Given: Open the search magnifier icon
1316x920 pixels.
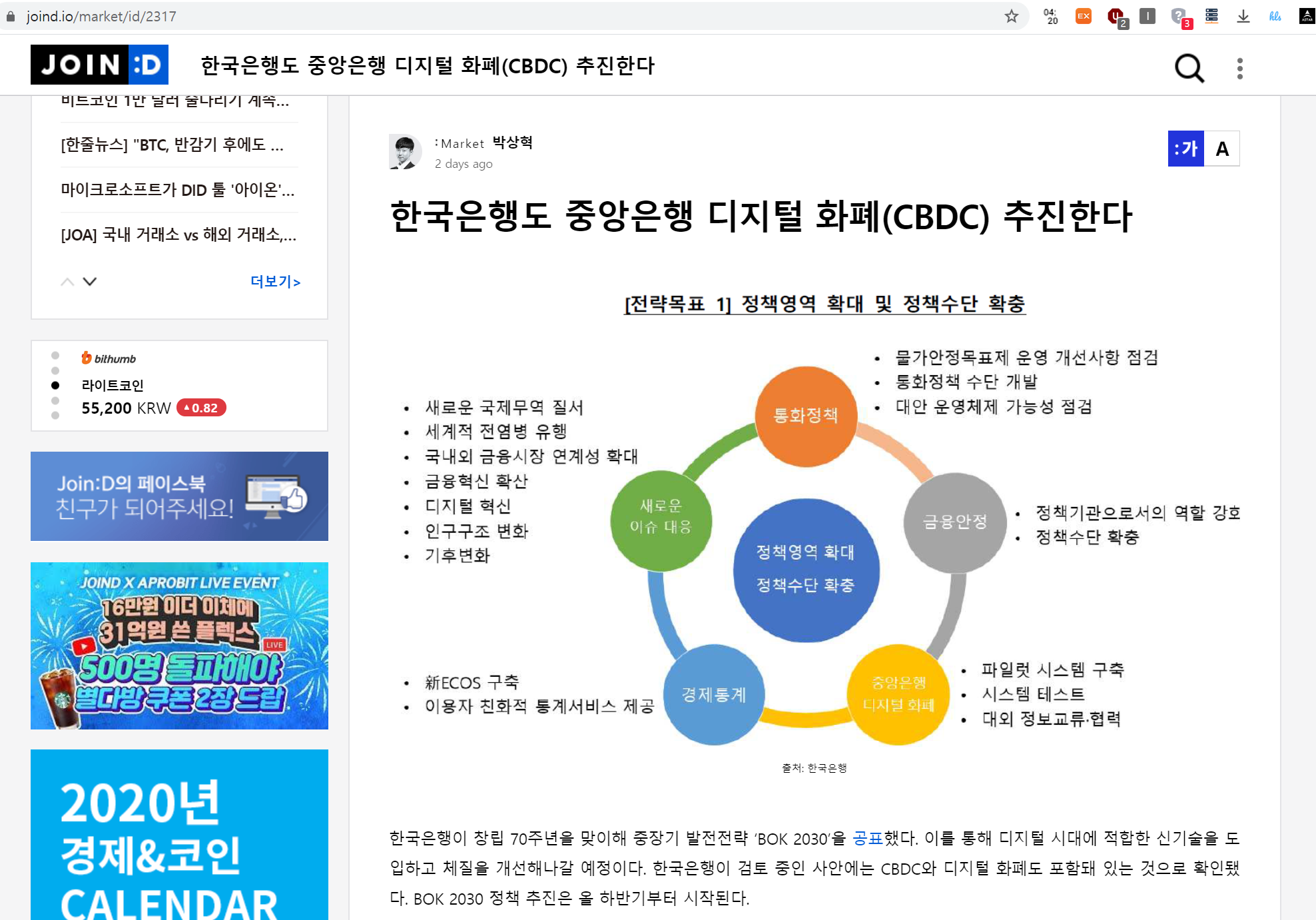Looking at the screenshot, I should click(x=1189, y=67).
